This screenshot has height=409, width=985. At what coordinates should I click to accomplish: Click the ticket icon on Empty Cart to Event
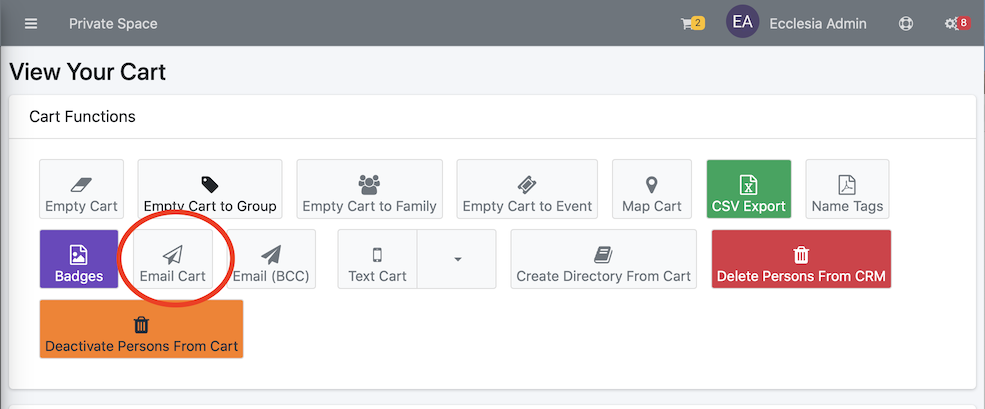tap(527, 184)
